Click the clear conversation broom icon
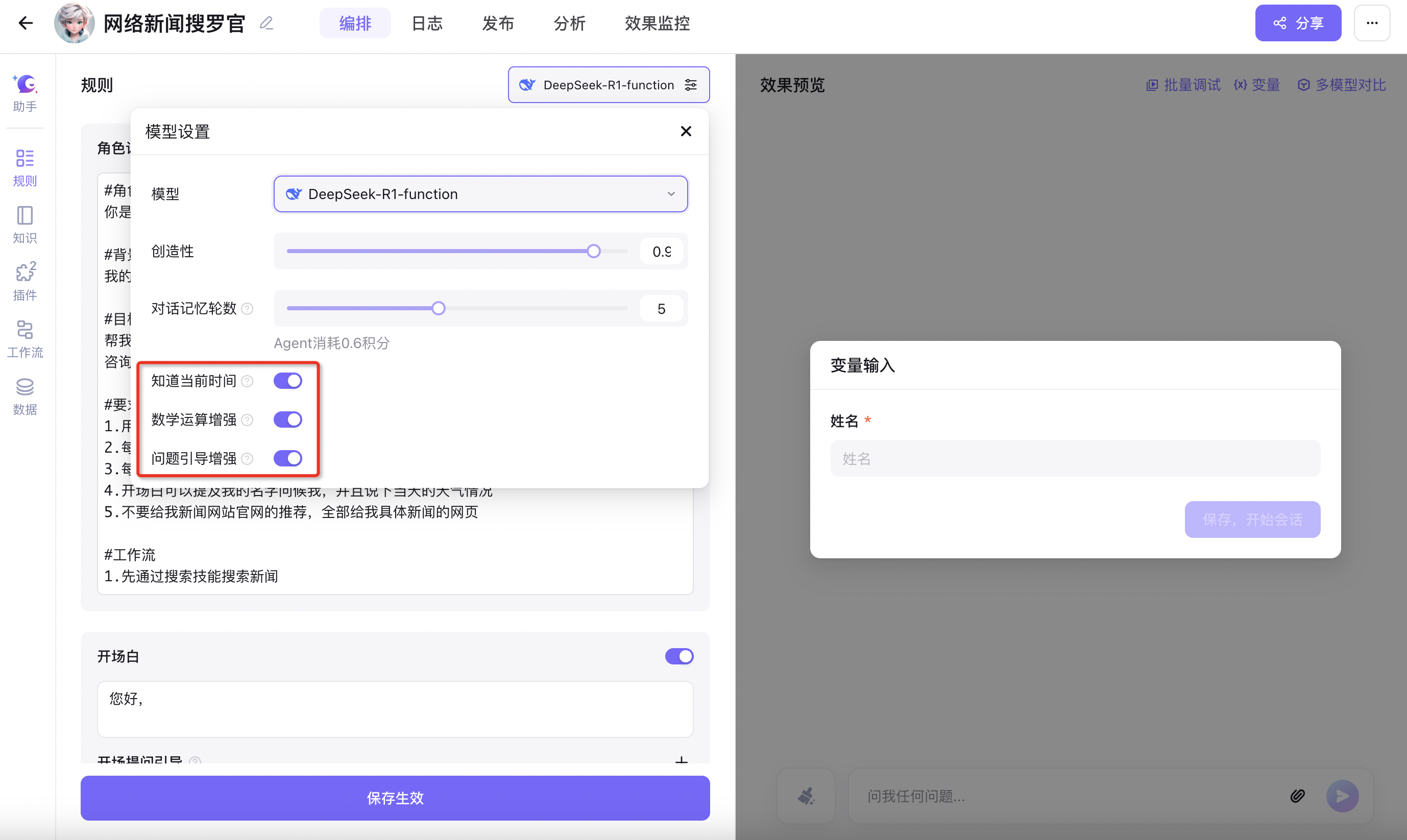Screen dimensions: 1407x840 pyautogui.click(x=806, y=797)
